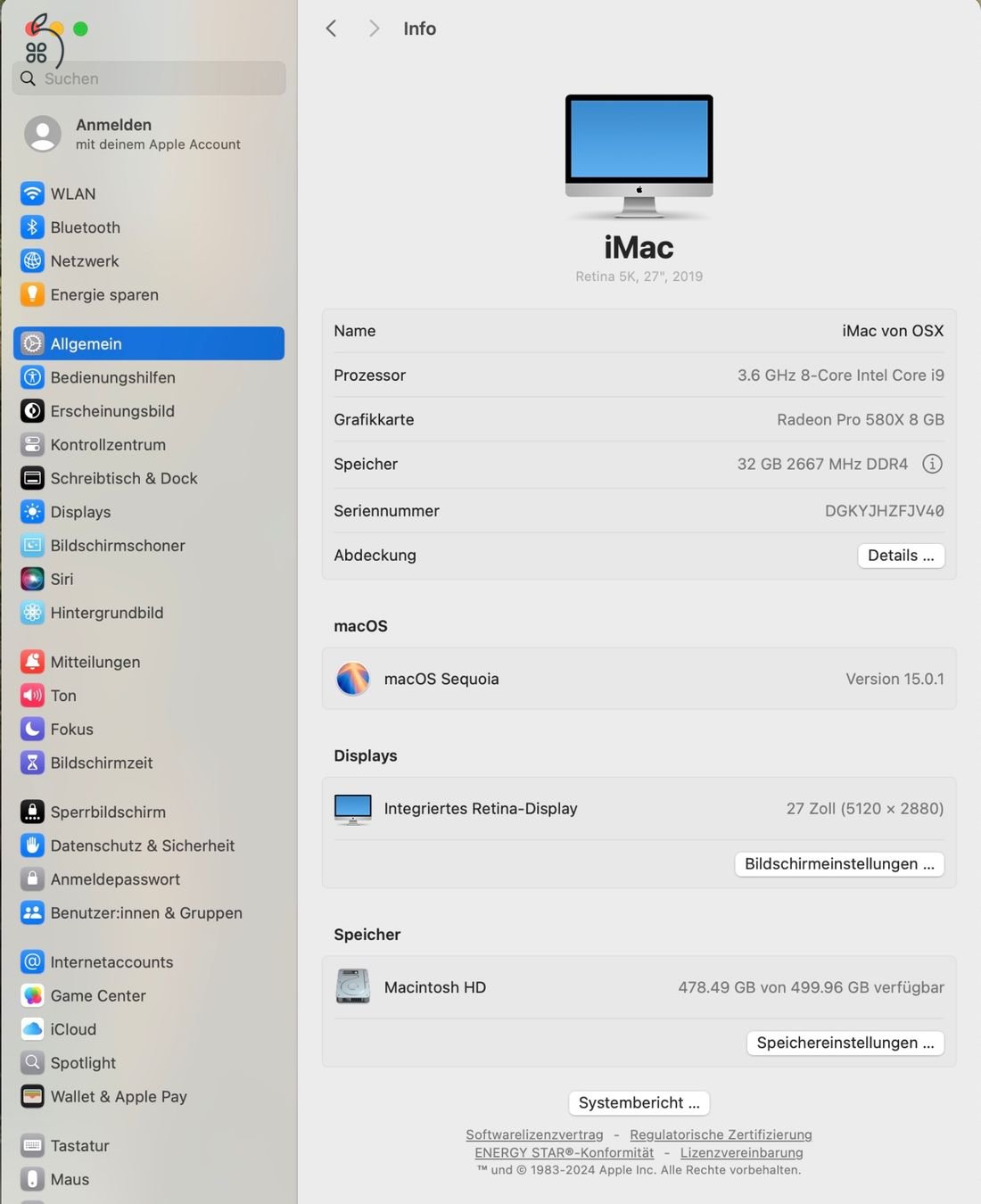981x1204 pixels.
Task: Click the Integriertes Retina-Display monitor icon
Action: [x=352, y=809]
